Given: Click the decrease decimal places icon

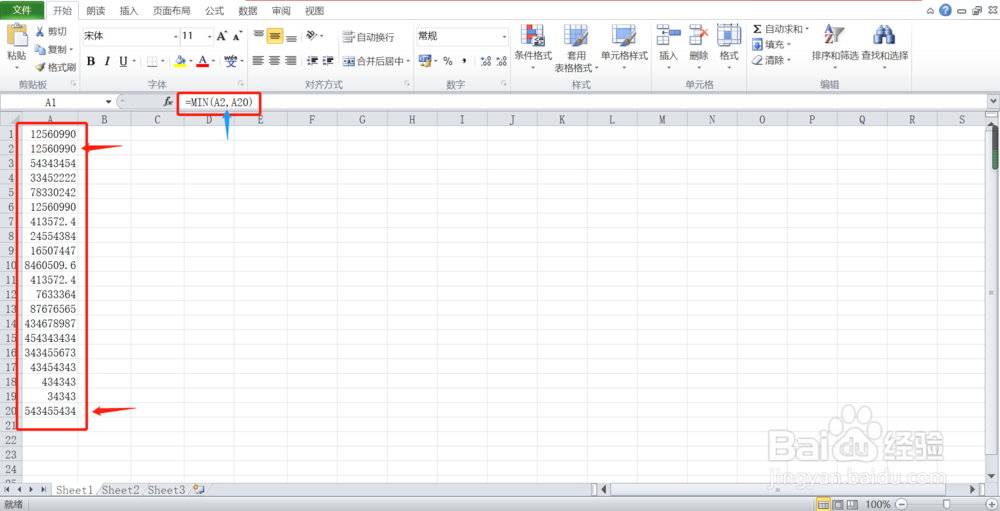Looking at the screenshot, I should [x=501, y=61].
